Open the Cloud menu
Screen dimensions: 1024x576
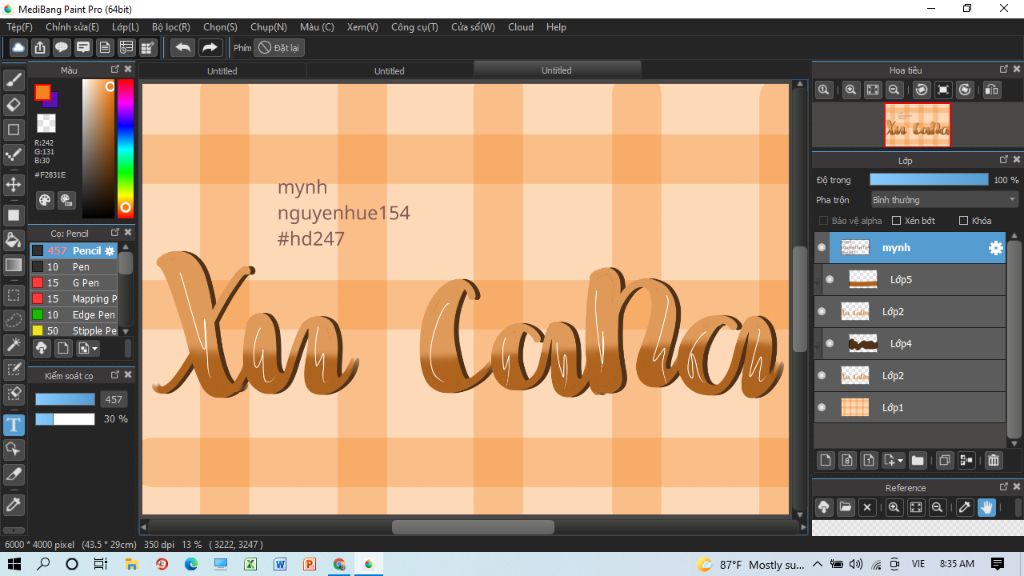520,27
